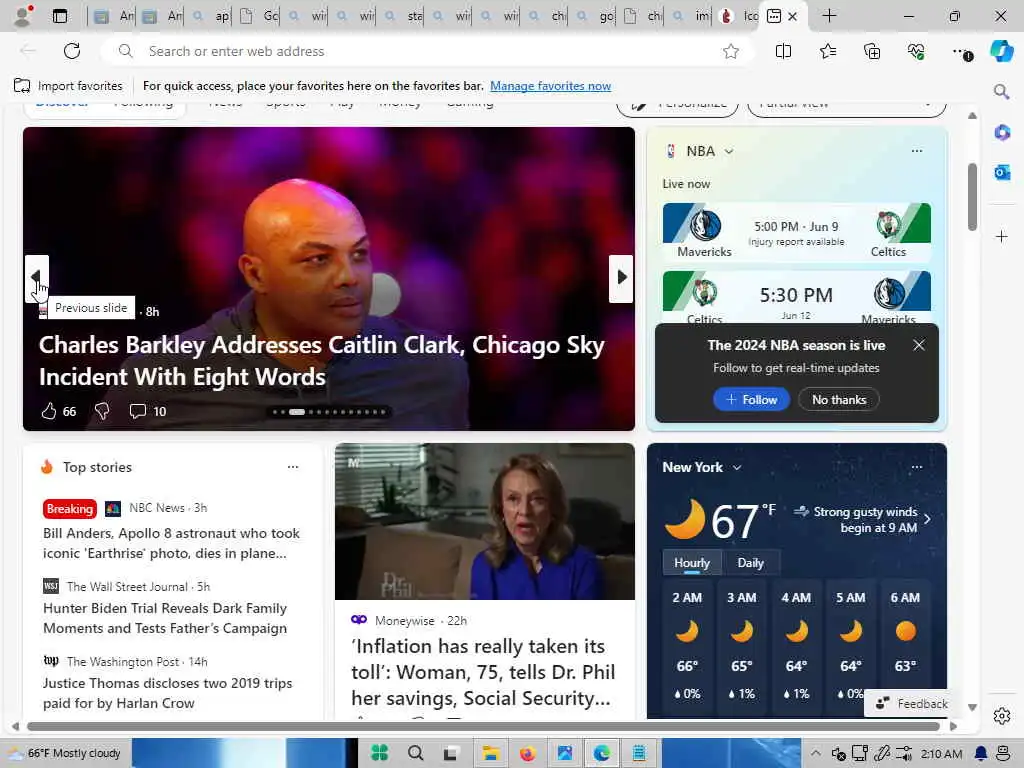Decline with No thanks button
The image size is (1024, 768).
(x=839, y=400)
